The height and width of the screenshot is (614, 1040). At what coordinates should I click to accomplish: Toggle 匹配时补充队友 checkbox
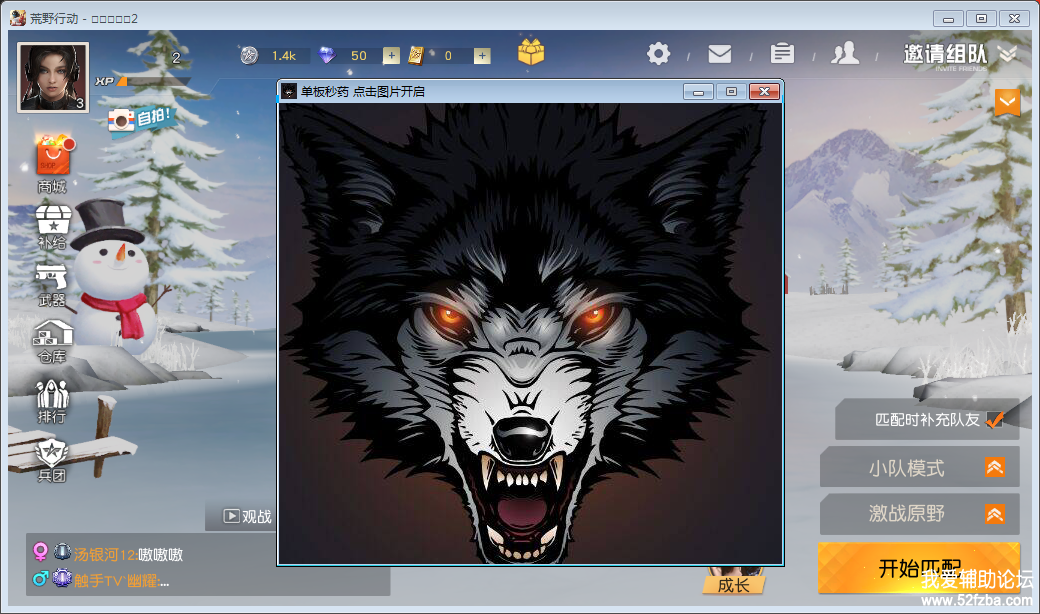(x=994, y=420)
